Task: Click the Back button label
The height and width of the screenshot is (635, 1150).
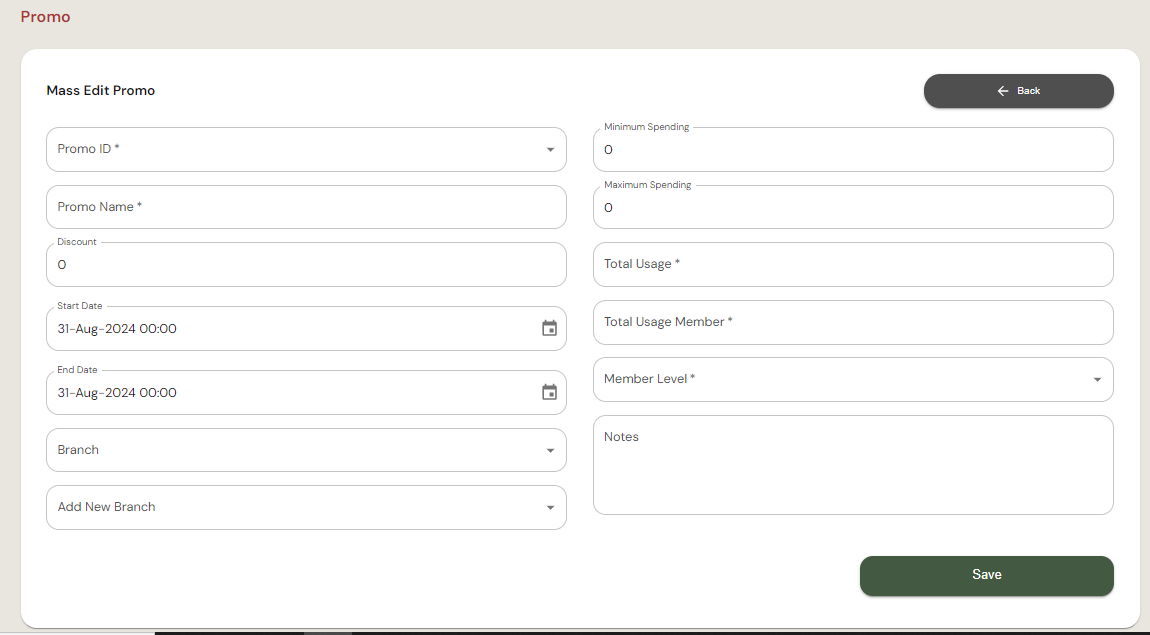Action: (1028, 91)
